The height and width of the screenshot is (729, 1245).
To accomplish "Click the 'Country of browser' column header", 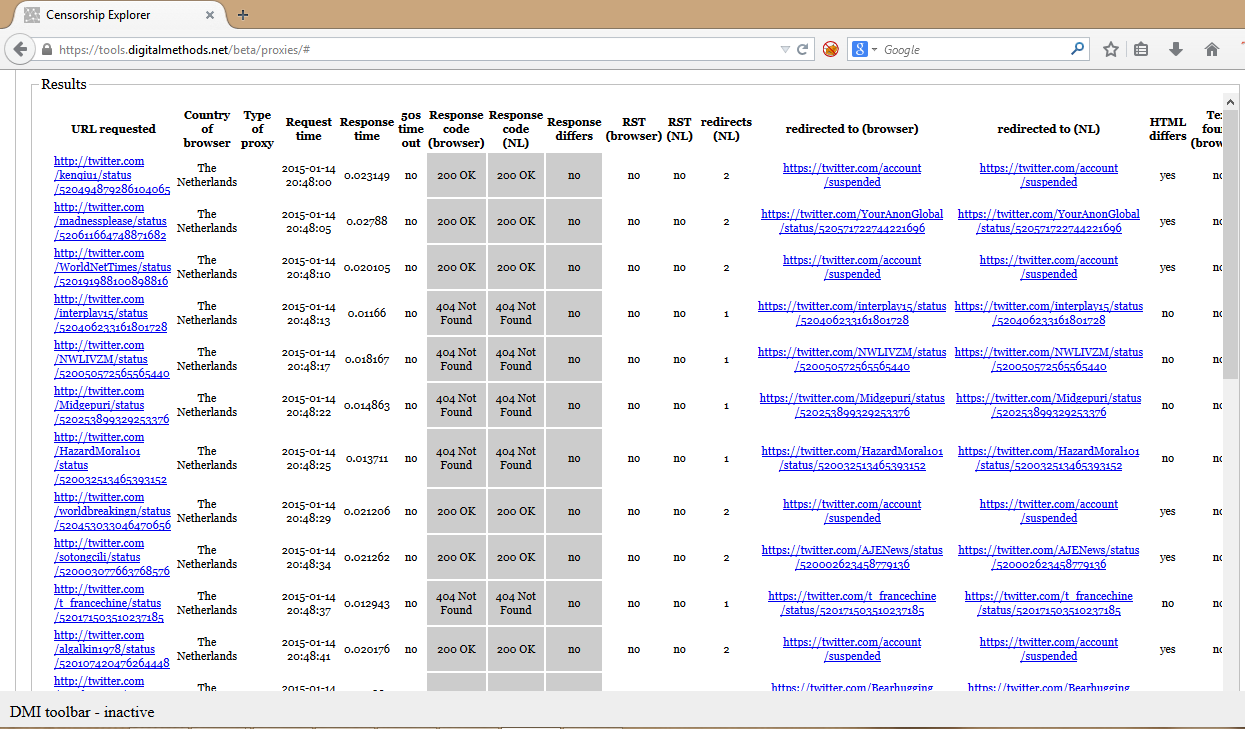I will [207, 129].
